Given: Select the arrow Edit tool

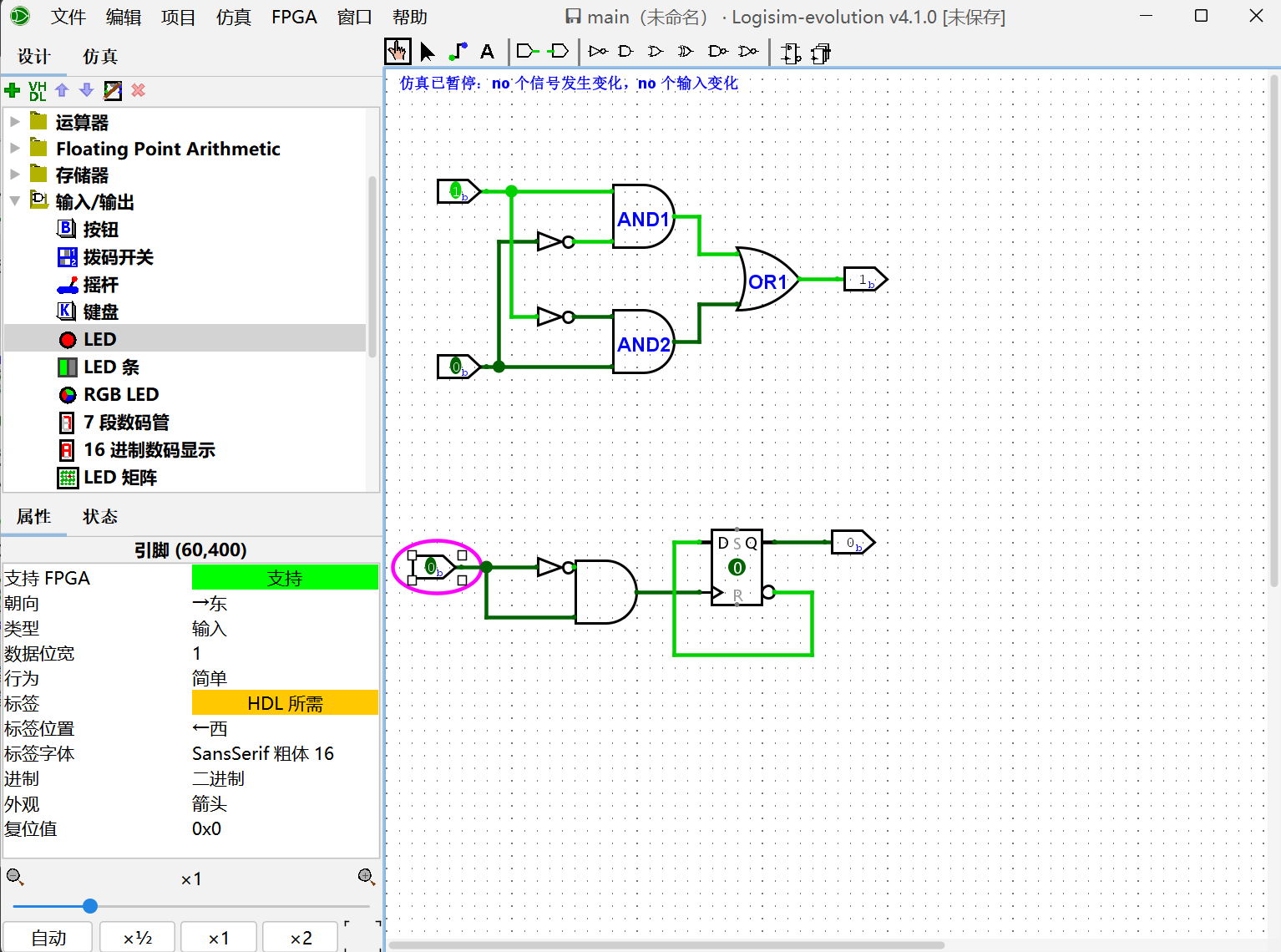Looking at the screenshot, I should tap(428, 52).
